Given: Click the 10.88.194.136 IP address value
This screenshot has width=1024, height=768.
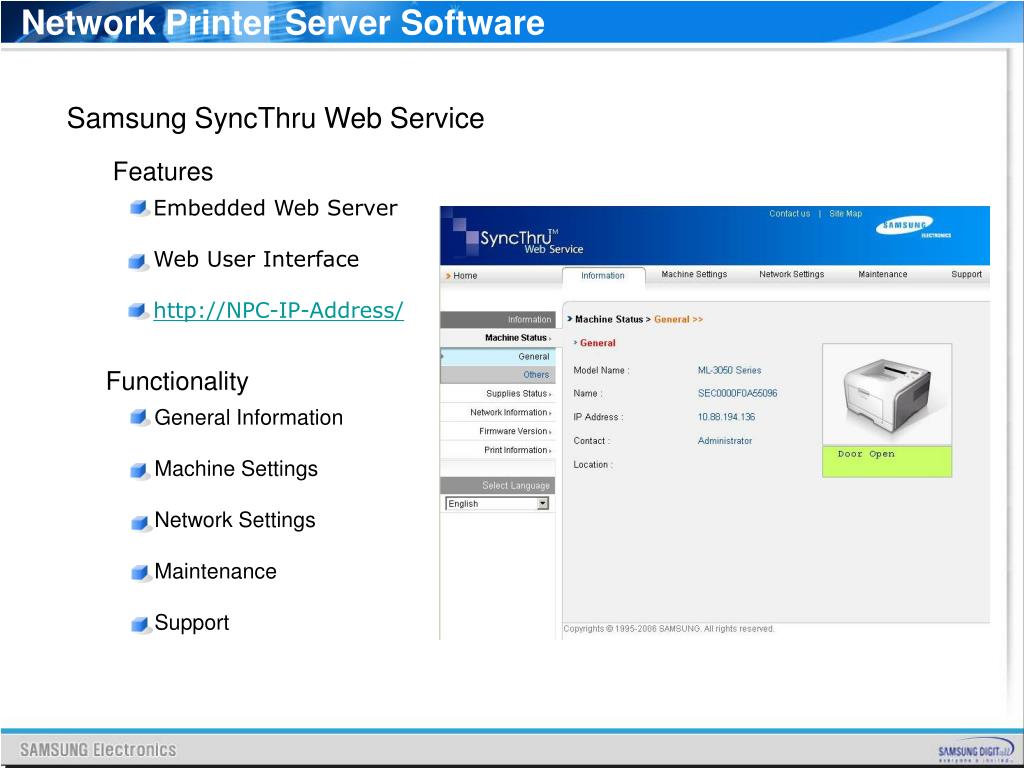Looking at the screenshot, I should (x=726, y=417).
